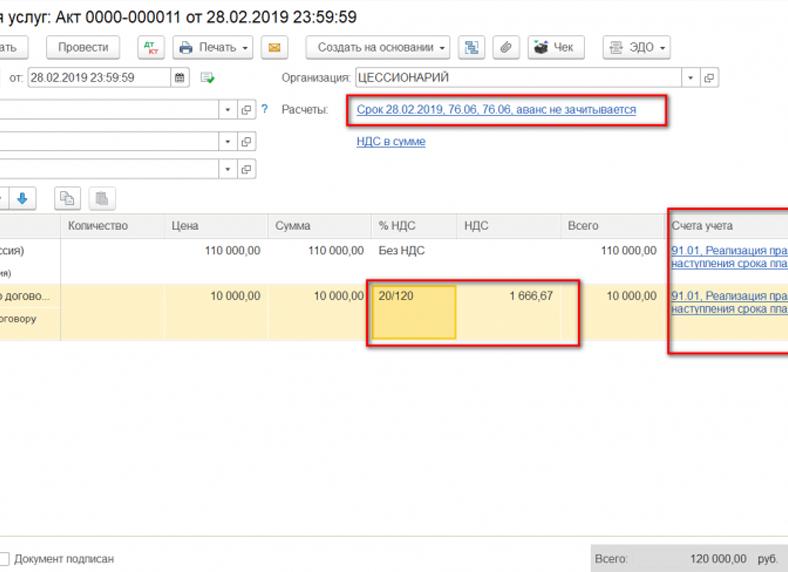Select the 20/120 VAT rate cell
Screen dimensions: 788x572
point(414,312)
